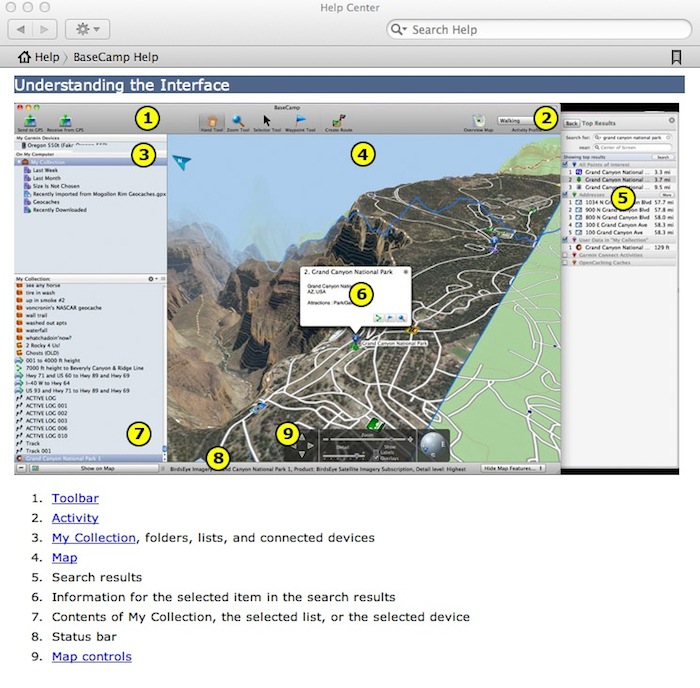Open the Map controls help link
Viewport: 700px width, 688px height.
(92, 656)
